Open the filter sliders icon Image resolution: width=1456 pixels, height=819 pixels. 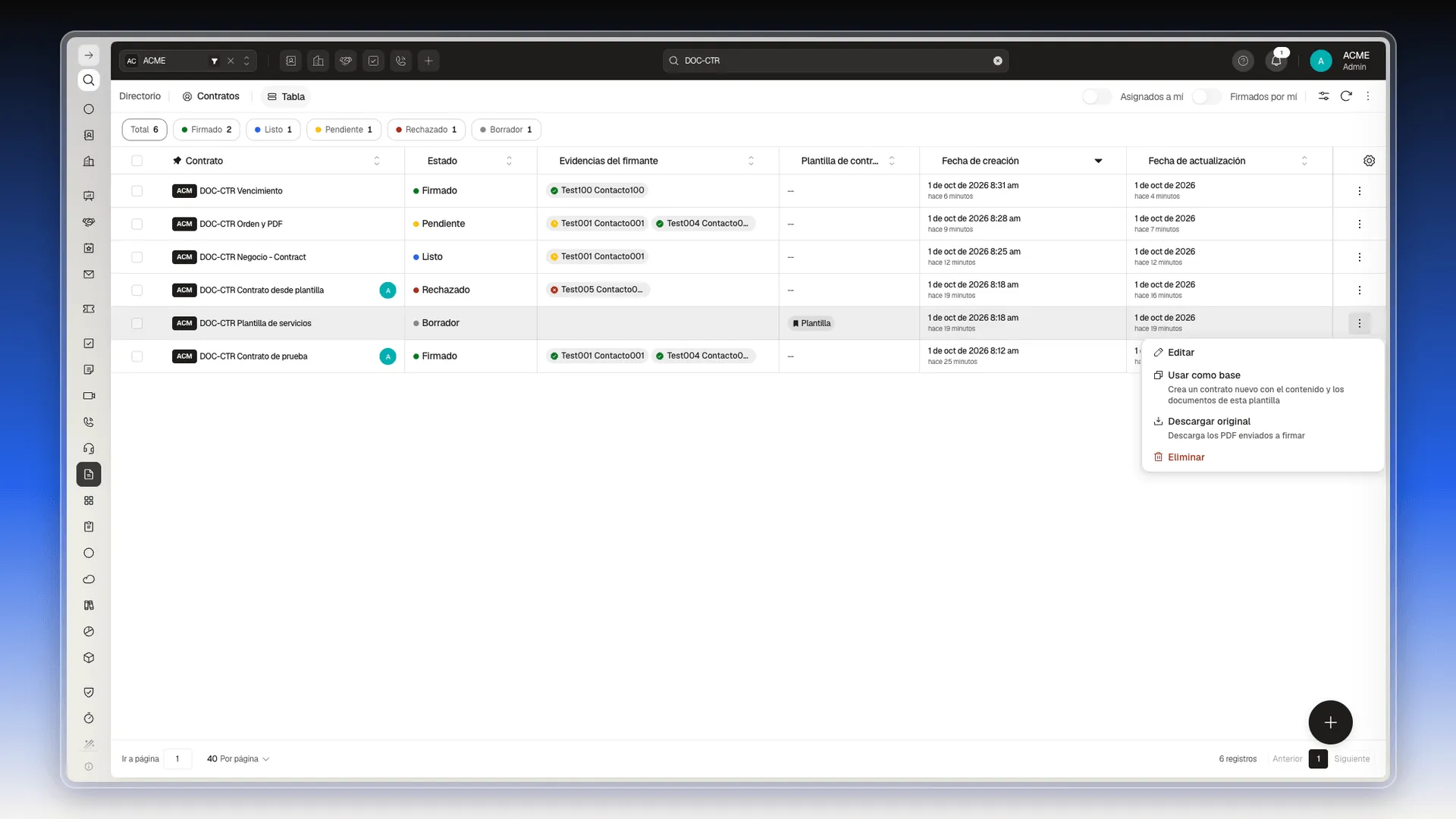pos(1323,96)
